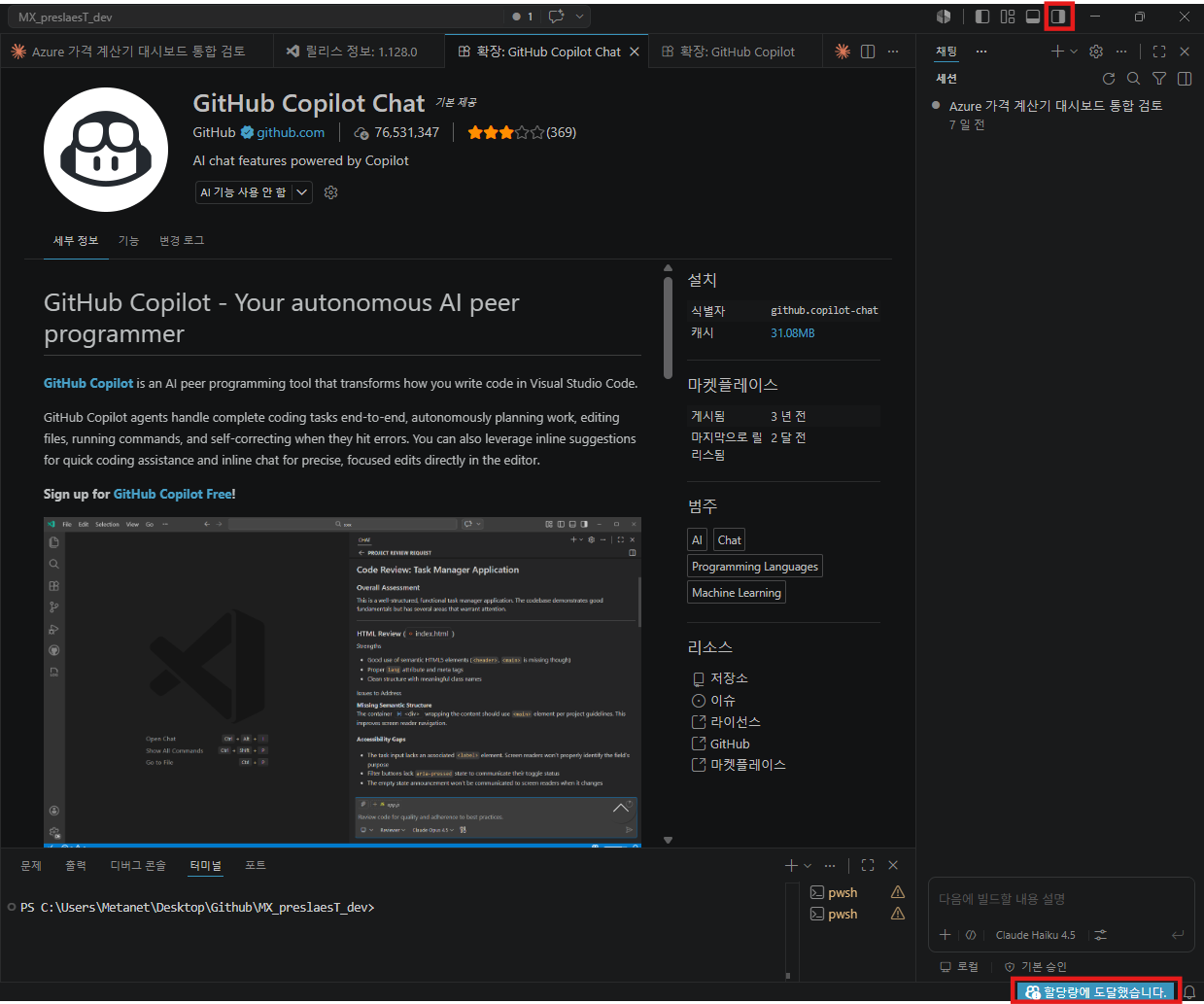The width and height of the screenshot is (1204, 1004).
Task: Open the 로컬 session target selector
Action: tap(959, 967)
